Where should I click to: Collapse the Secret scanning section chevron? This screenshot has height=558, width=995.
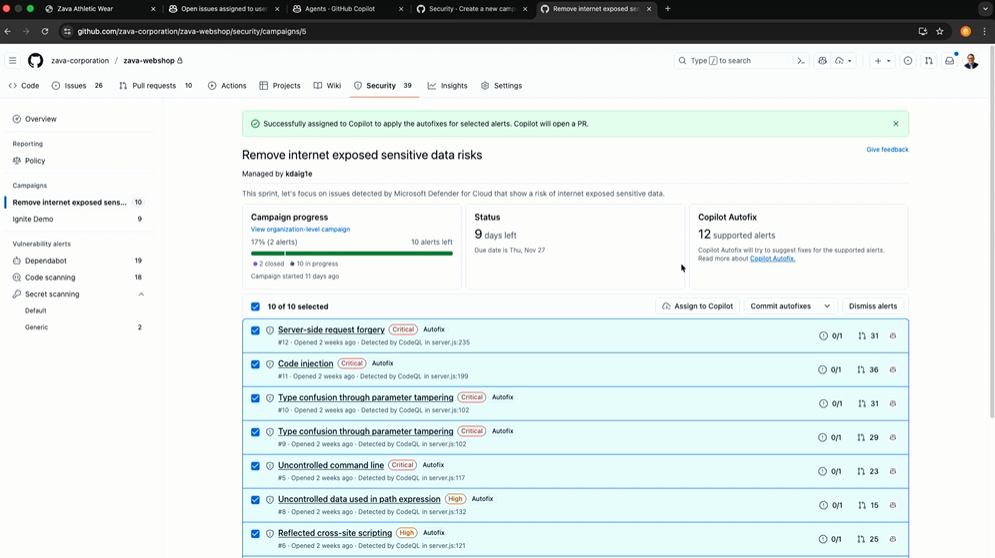141,294
